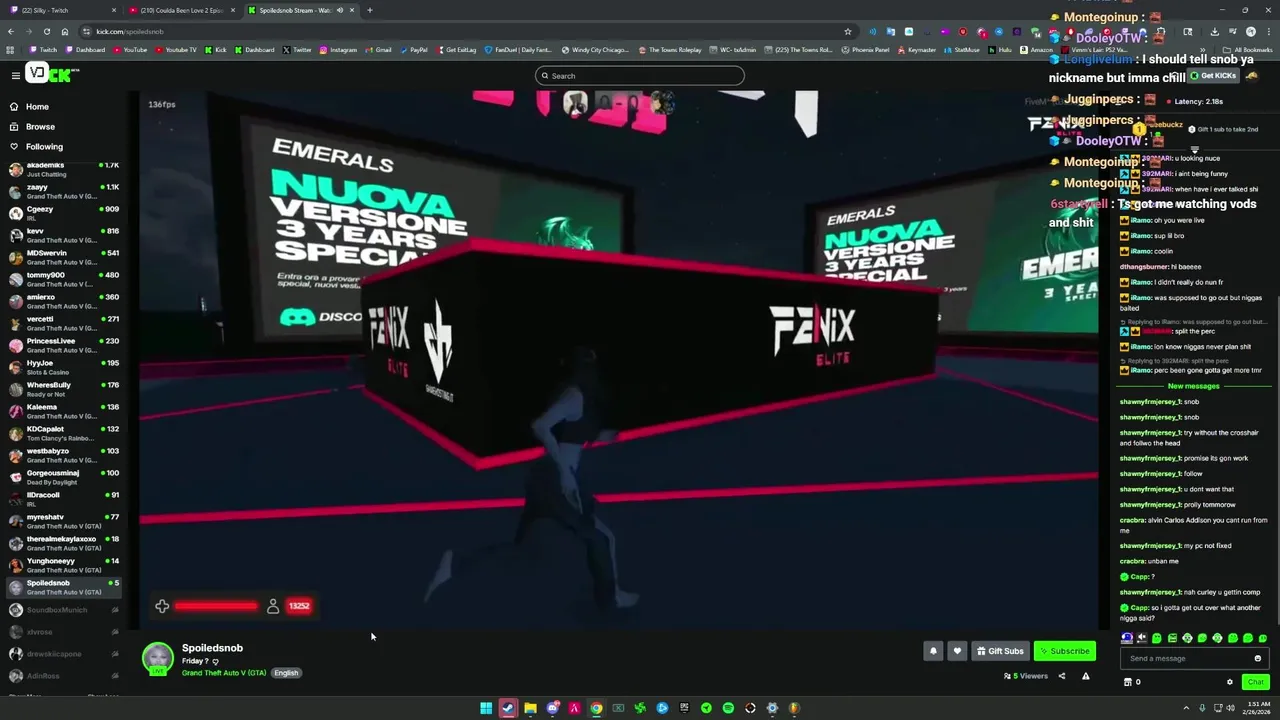The image size is (1280, 720).
Task: Open MDSwervin channel in sidebar
Action: point(64,257)
